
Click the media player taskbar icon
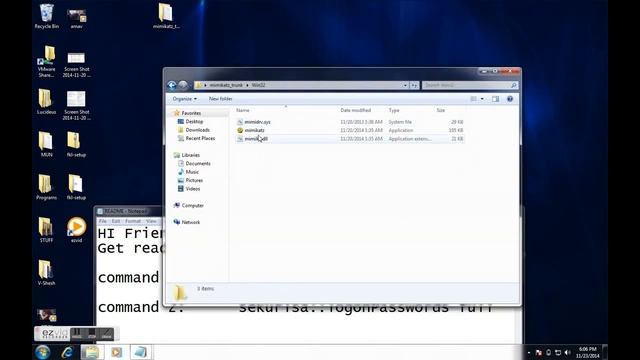point(116,352)
